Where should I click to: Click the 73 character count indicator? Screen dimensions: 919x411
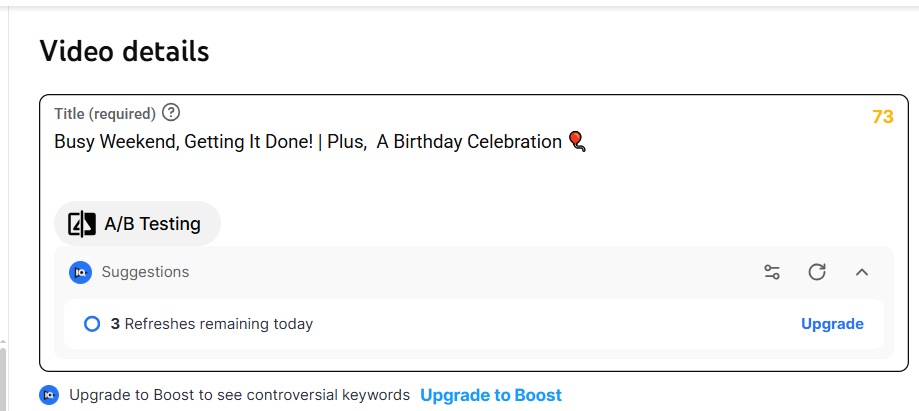point(882,117)
